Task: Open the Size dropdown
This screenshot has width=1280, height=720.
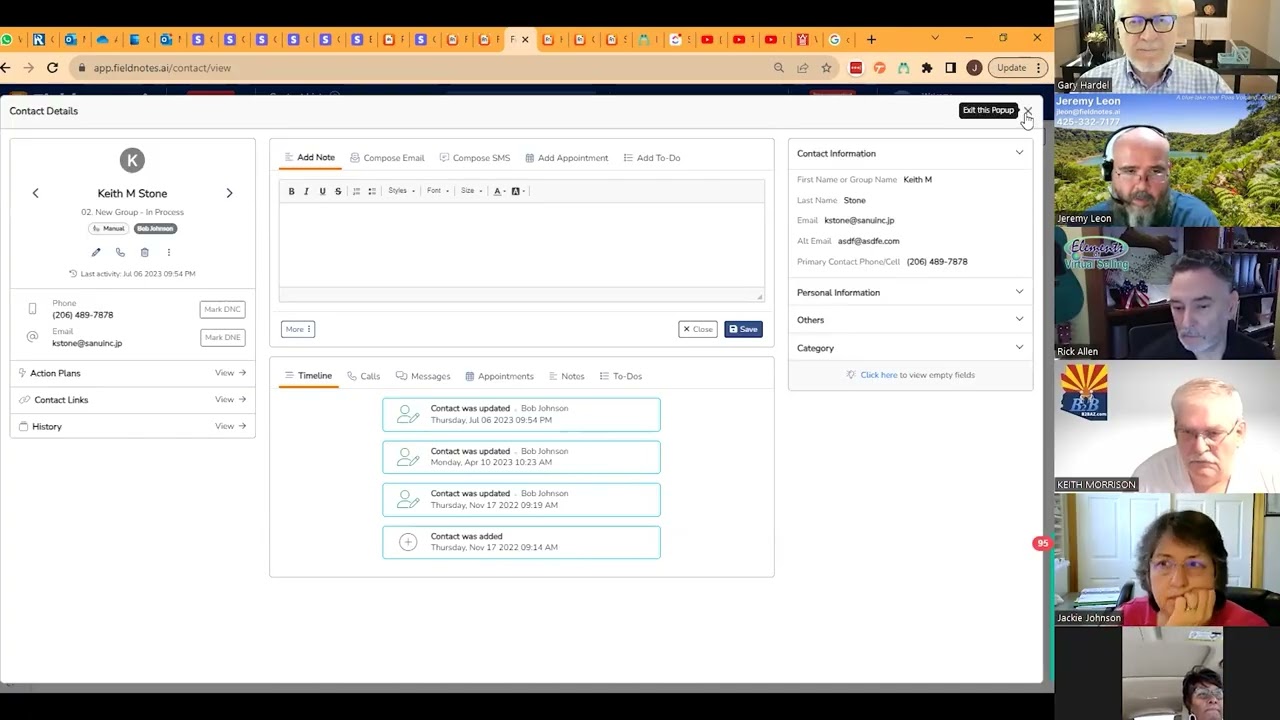Action: click(471, 191)
